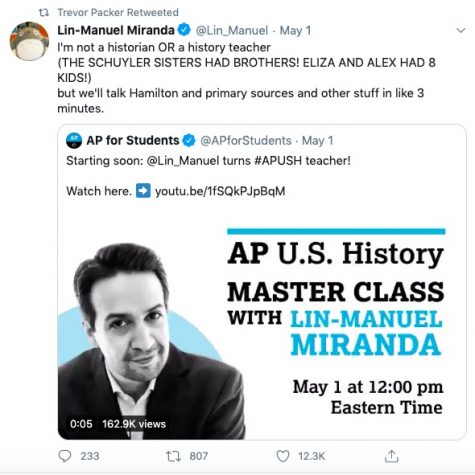The image size is (475, 475).
Task: Open the @Lin_Manuel handle link
Action: coord(232,30)
